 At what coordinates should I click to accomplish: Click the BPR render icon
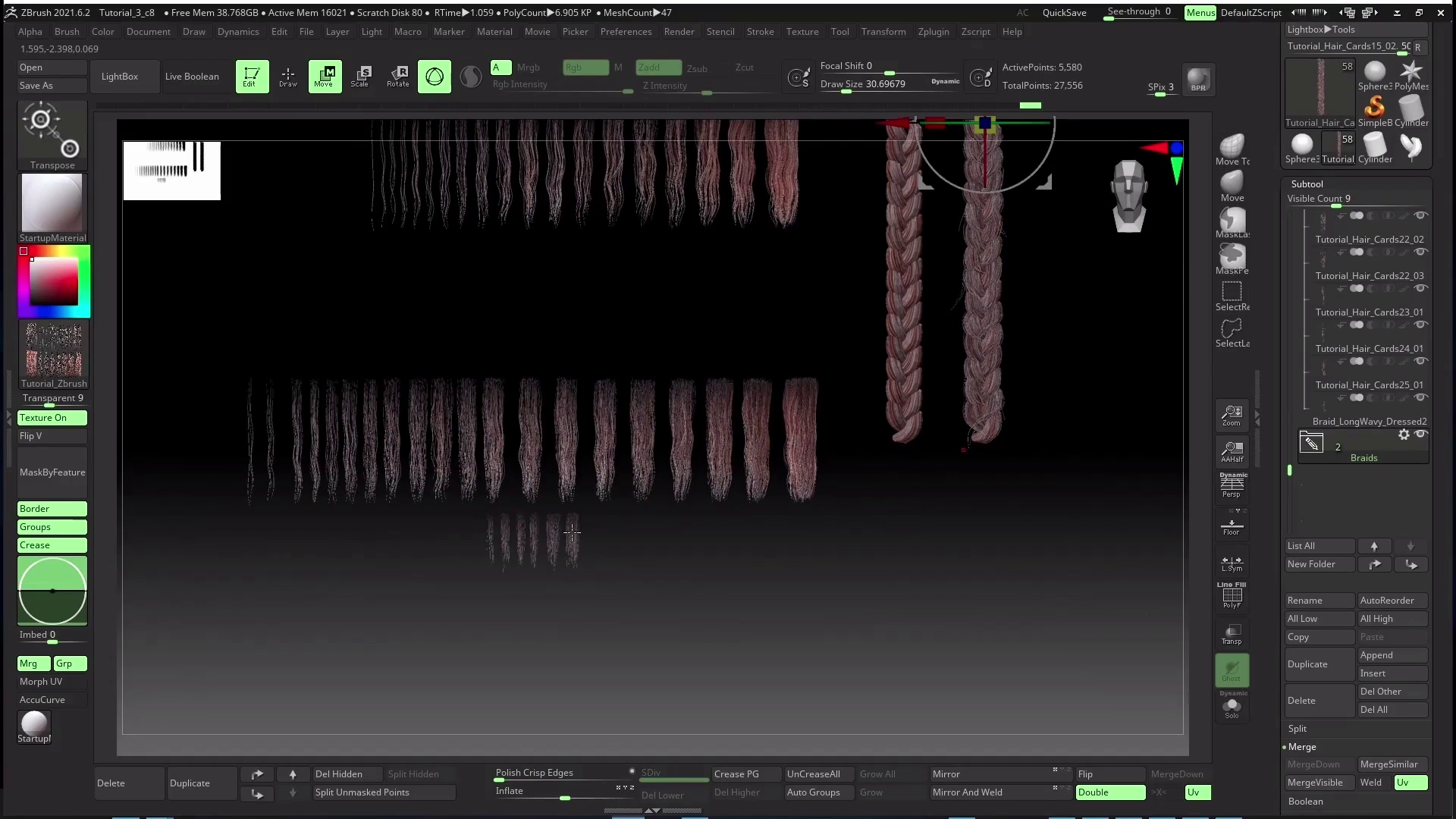point(1198,80)
